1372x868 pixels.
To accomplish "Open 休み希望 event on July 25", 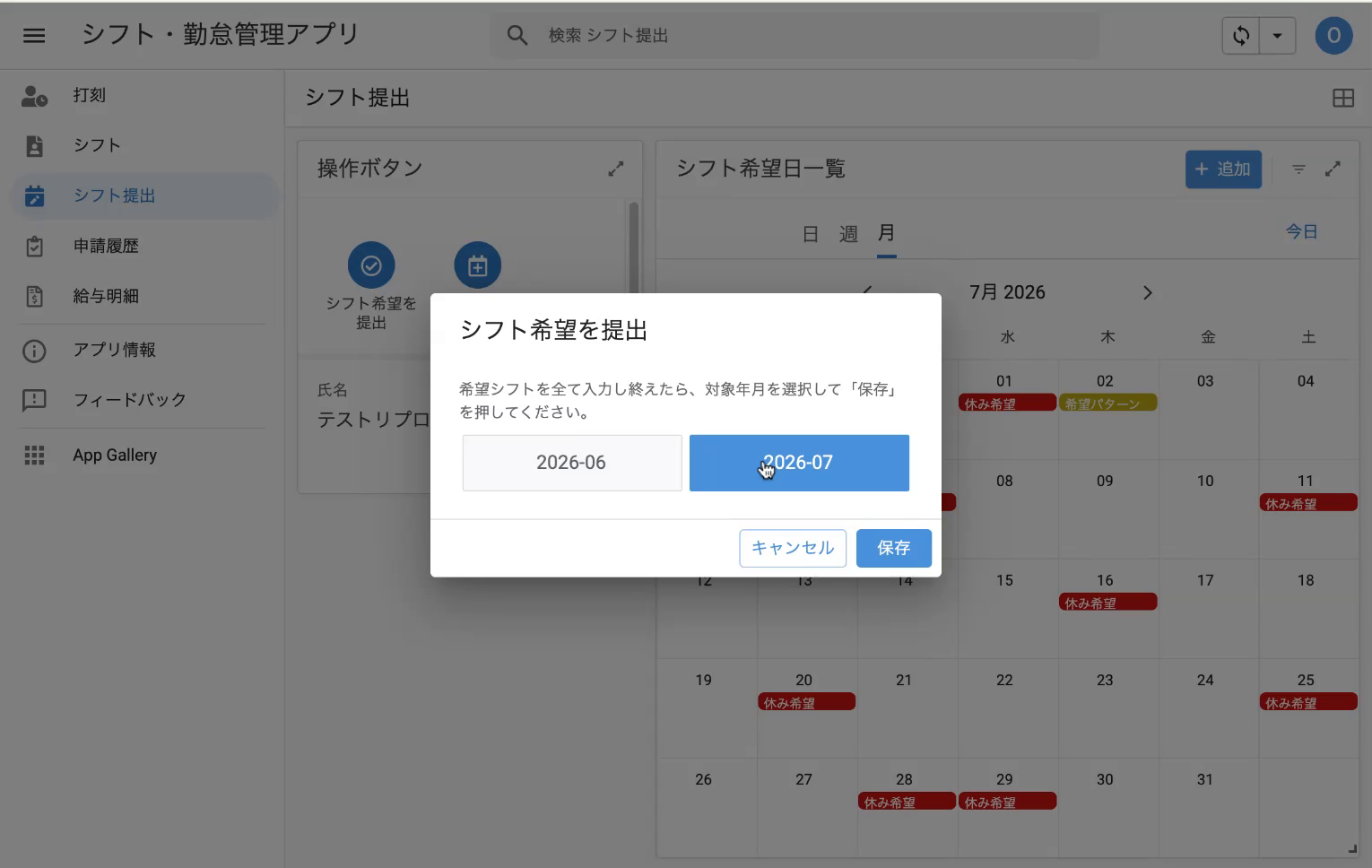I will (1308, 702).
